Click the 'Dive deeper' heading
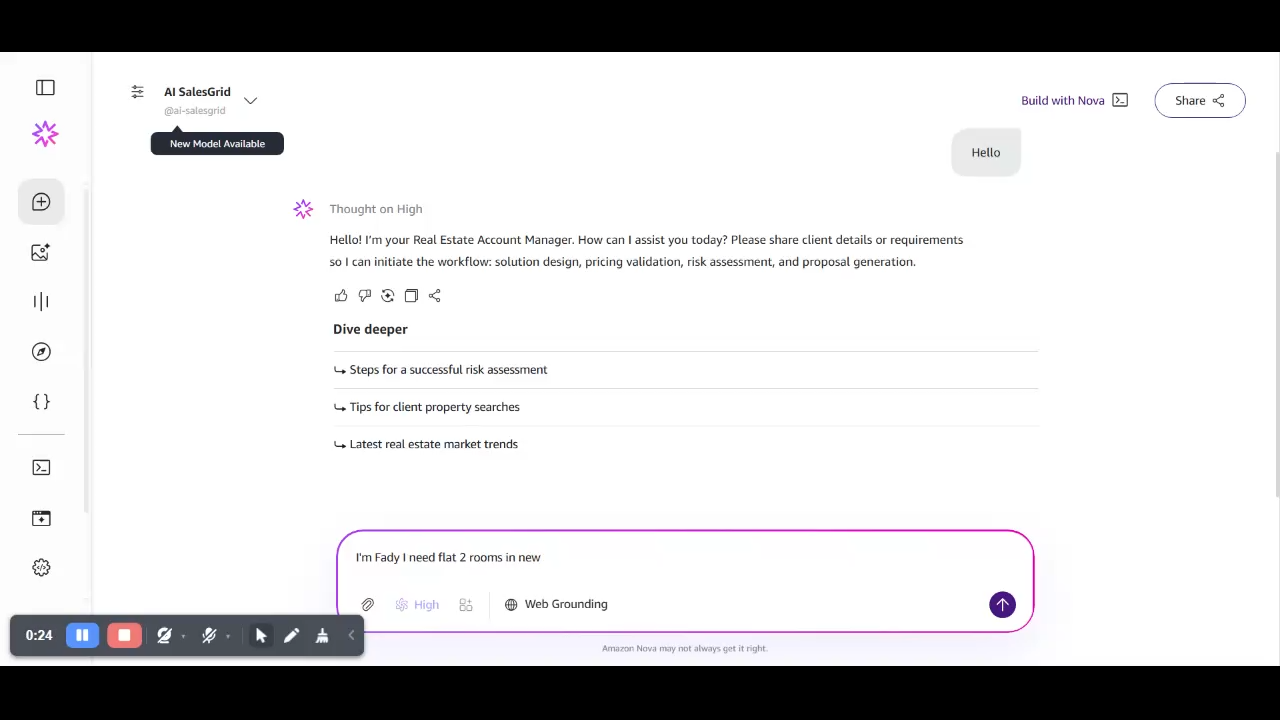 (x=370, y=329)
